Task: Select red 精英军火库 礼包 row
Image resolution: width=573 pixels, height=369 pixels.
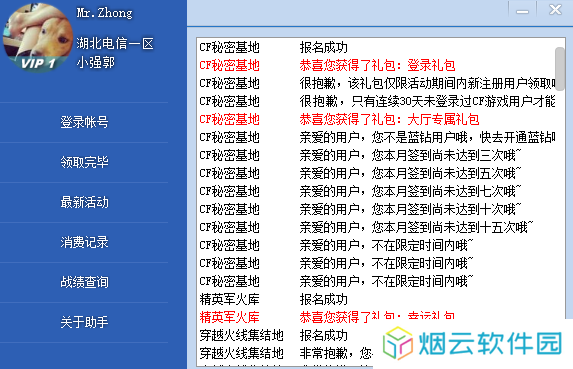Action: tap(377, 317)
